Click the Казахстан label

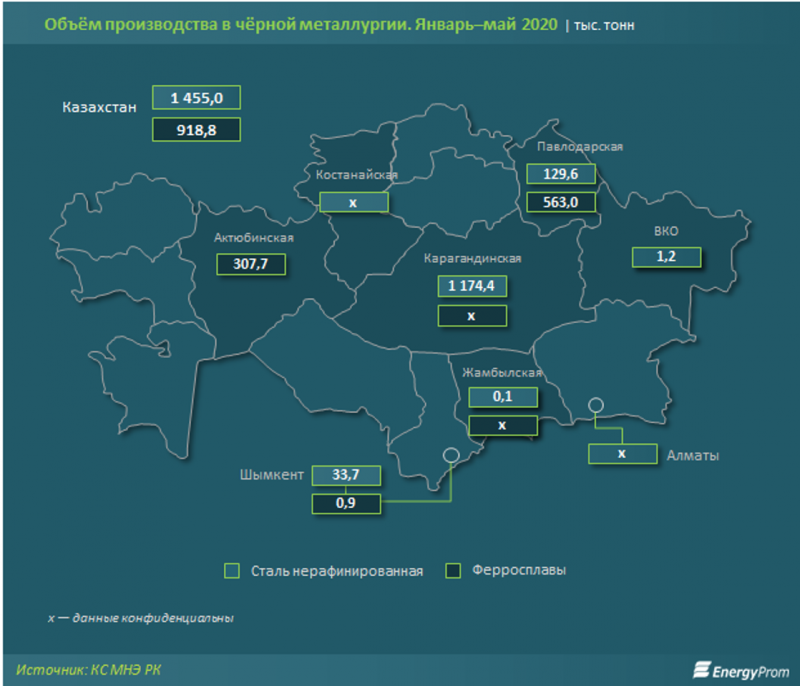(99, 108)
